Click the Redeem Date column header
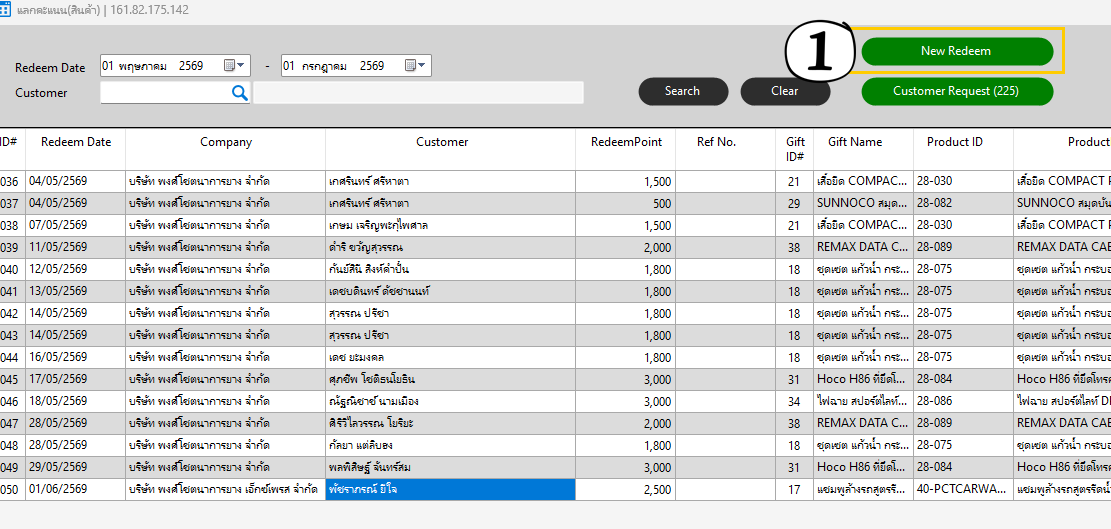Image resolution: width=1111 pixels, height=529 pixels. click(76, 142)
